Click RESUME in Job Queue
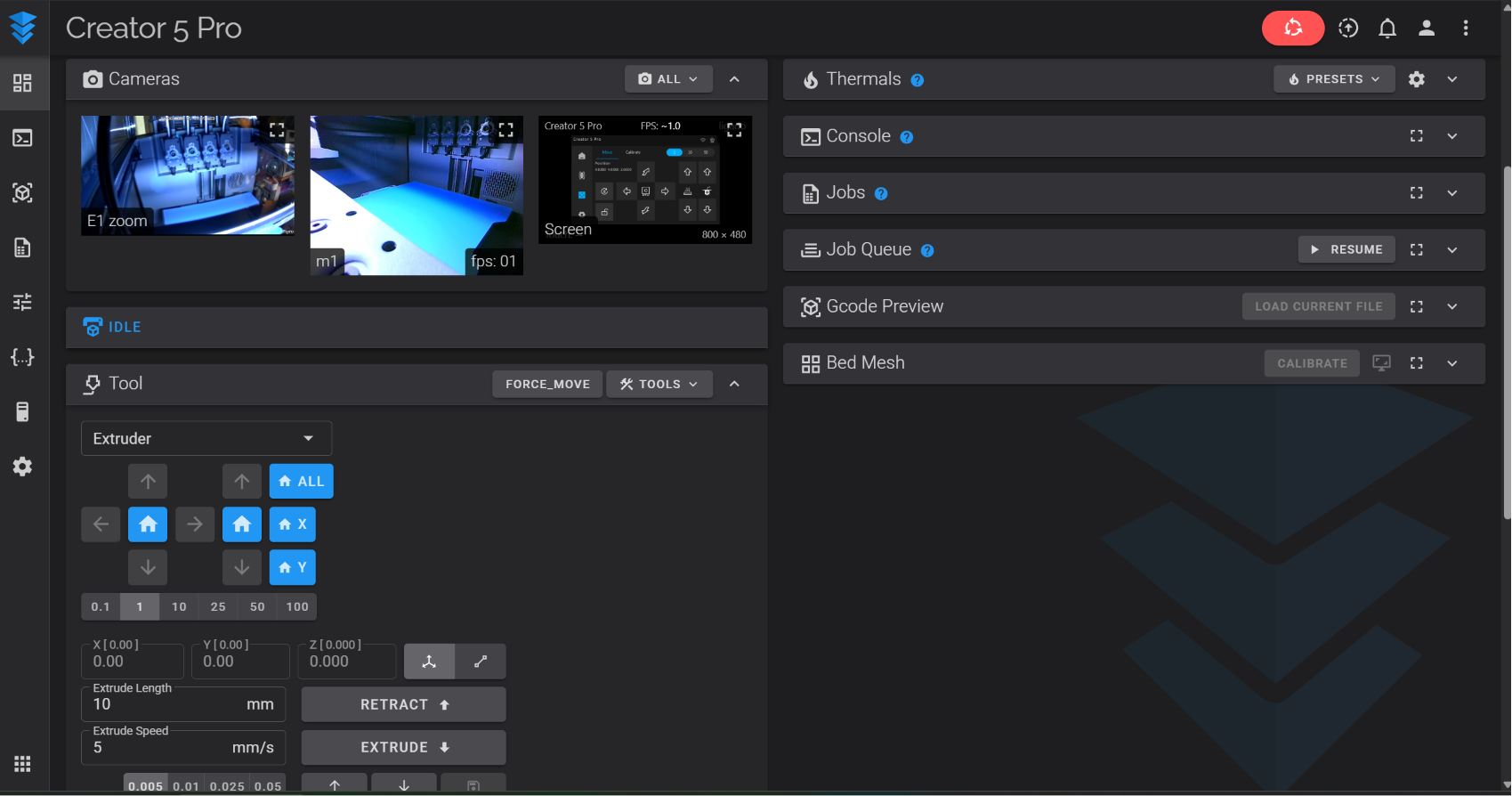This screenshot has width=1512, height=796. [1346, 250]
